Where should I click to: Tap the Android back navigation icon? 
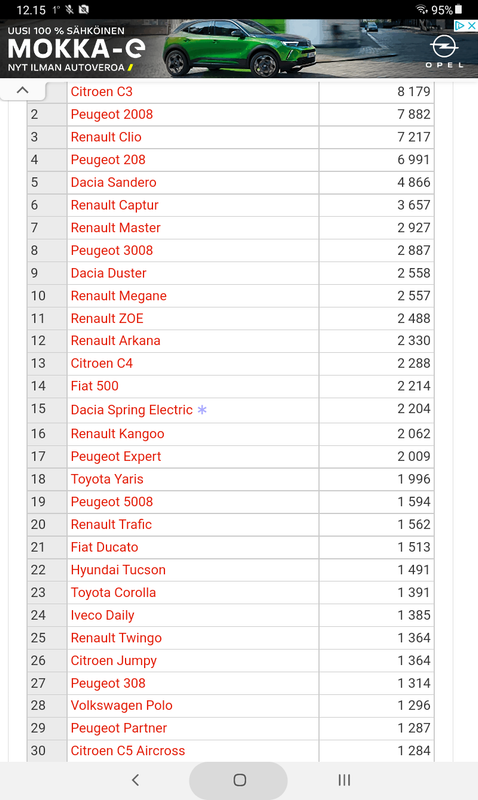135,780
